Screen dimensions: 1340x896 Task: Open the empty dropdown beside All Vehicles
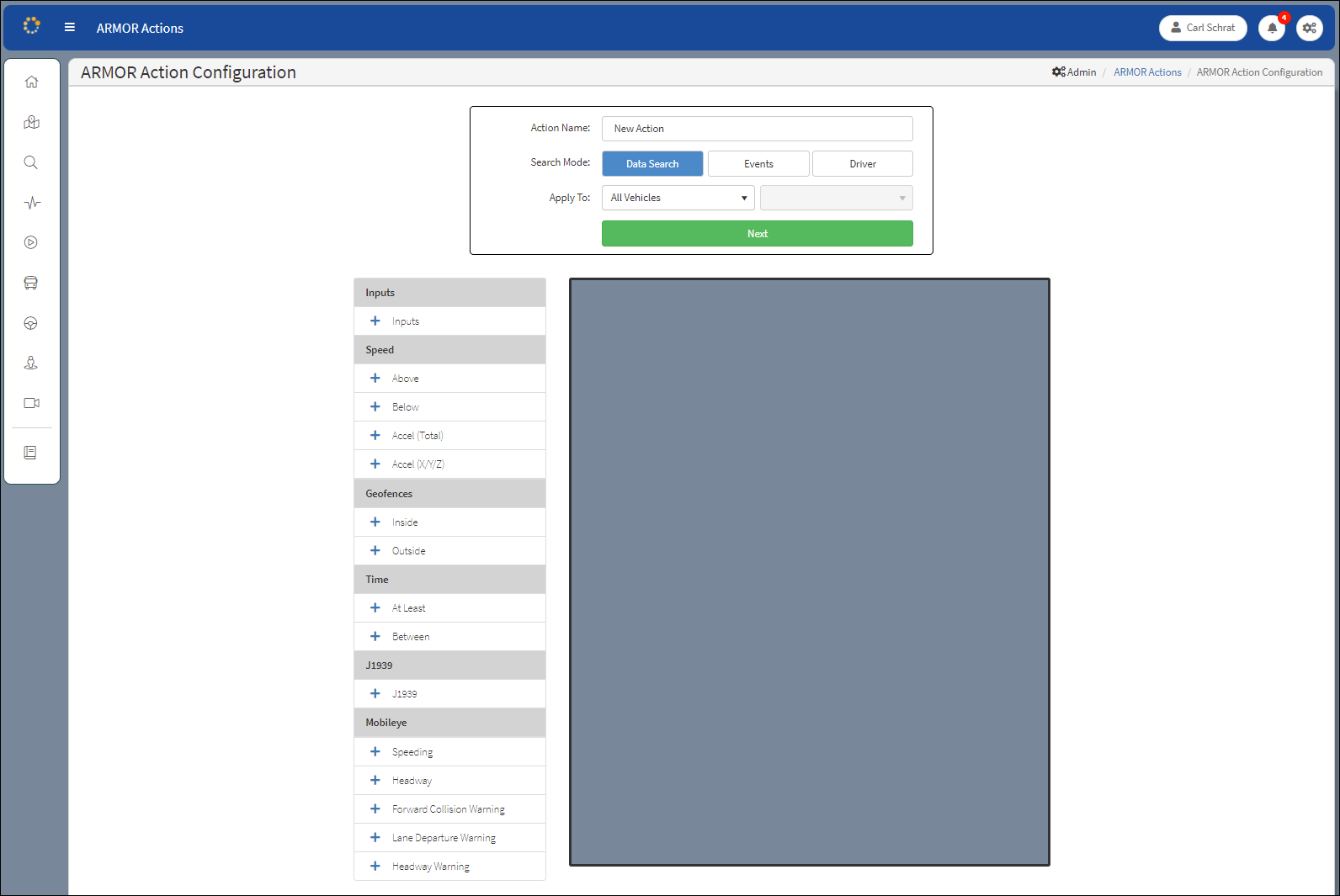coord(836,198)
